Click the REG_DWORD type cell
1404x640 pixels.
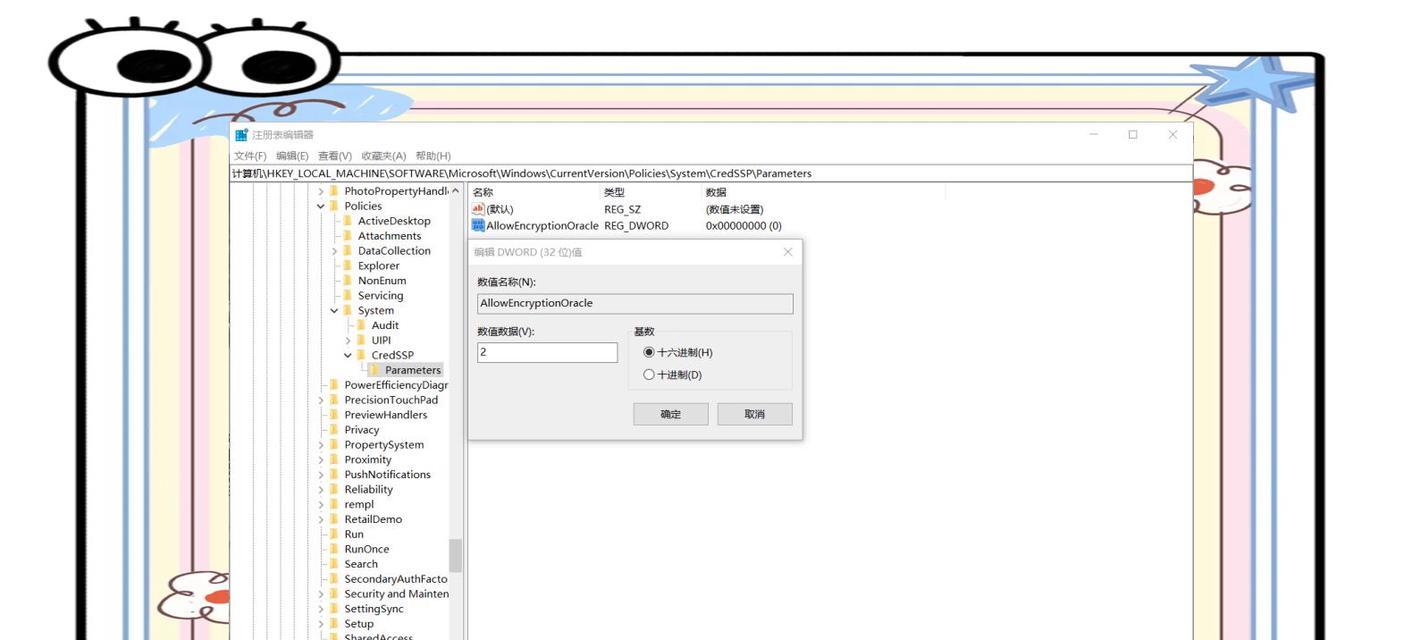click(636, 226)
